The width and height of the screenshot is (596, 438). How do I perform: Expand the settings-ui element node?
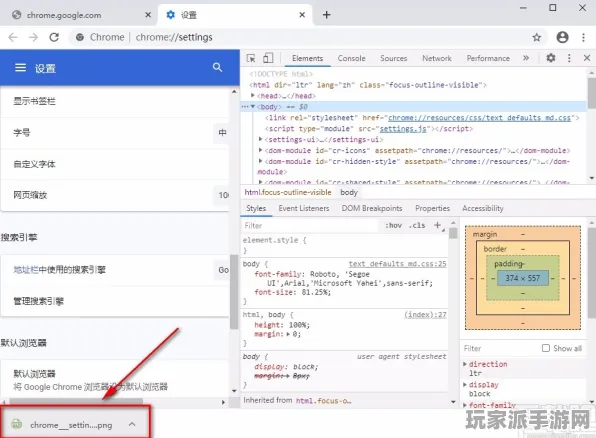click(260, 139)
